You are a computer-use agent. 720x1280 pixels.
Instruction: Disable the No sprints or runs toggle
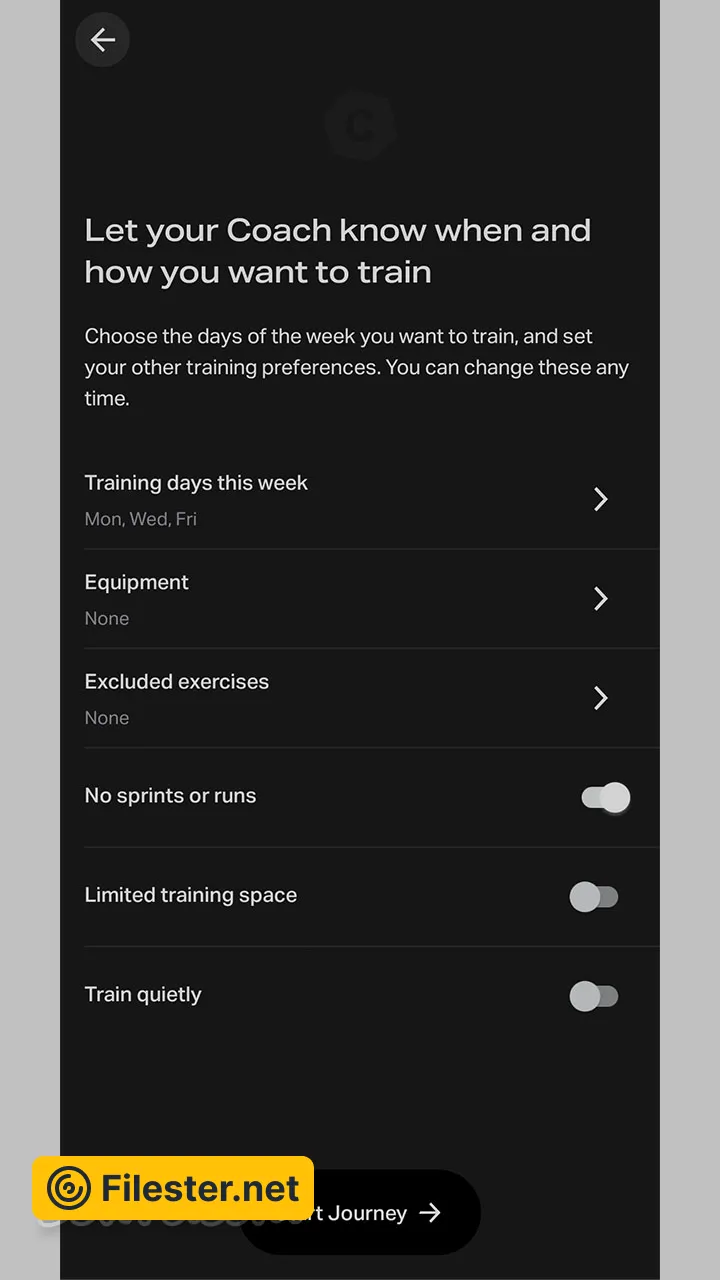coord(605,798)
